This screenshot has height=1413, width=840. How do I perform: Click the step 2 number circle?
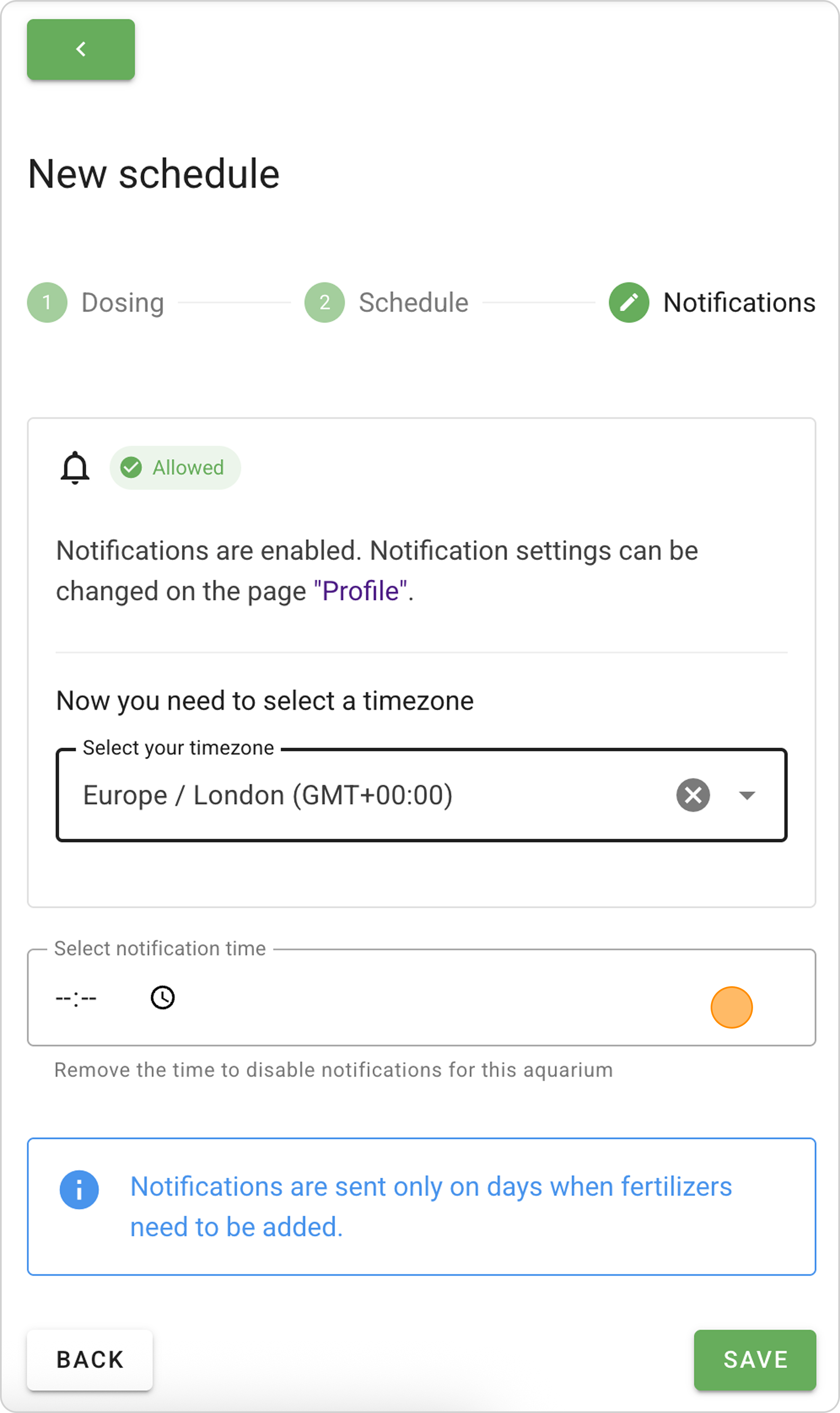coord(324,302)
